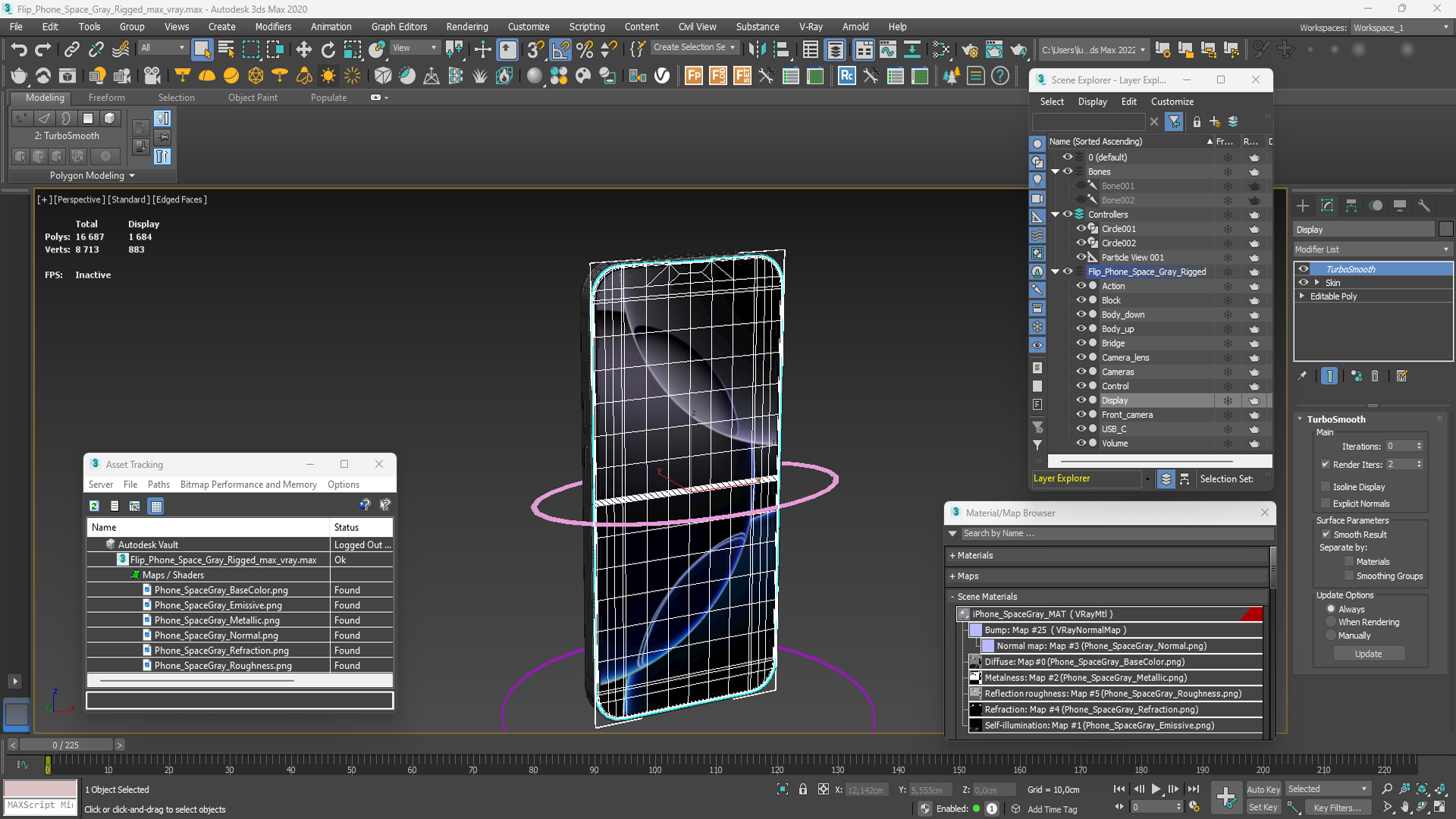The height and width of the screenshot is (819, 1456).
Task: Switch to the Freeform ribbon tab
Action: pyautogui.click(x=106, y=98)
